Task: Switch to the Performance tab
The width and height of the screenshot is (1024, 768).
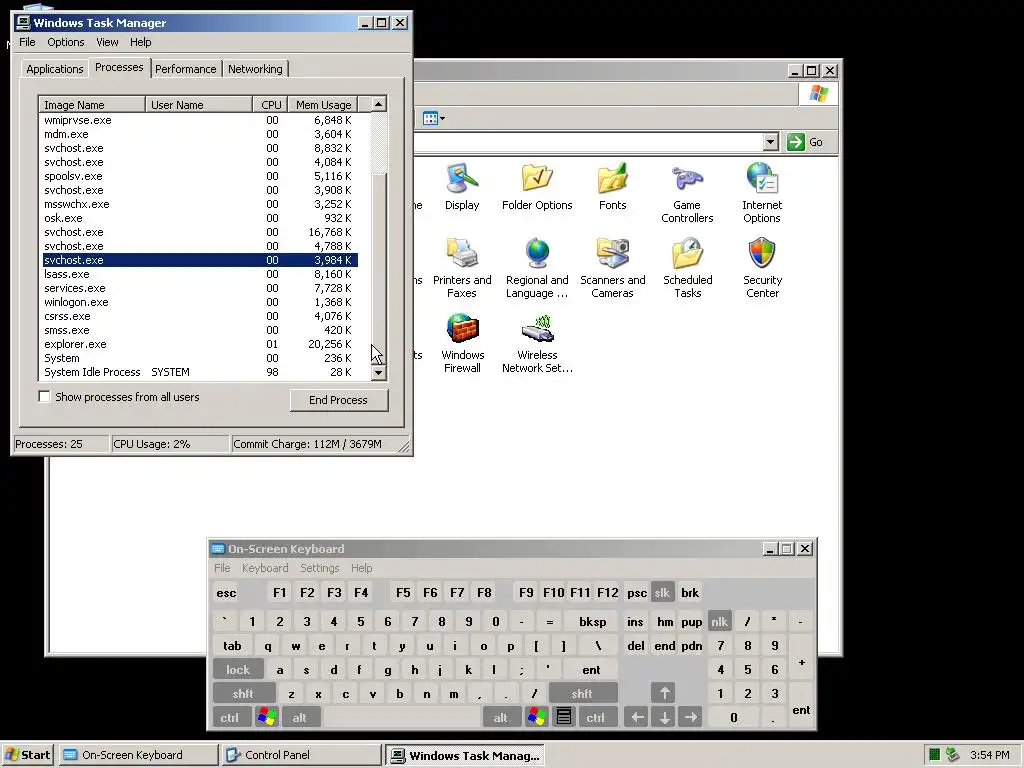Action: pyautogui.click(x=185, y=69)
